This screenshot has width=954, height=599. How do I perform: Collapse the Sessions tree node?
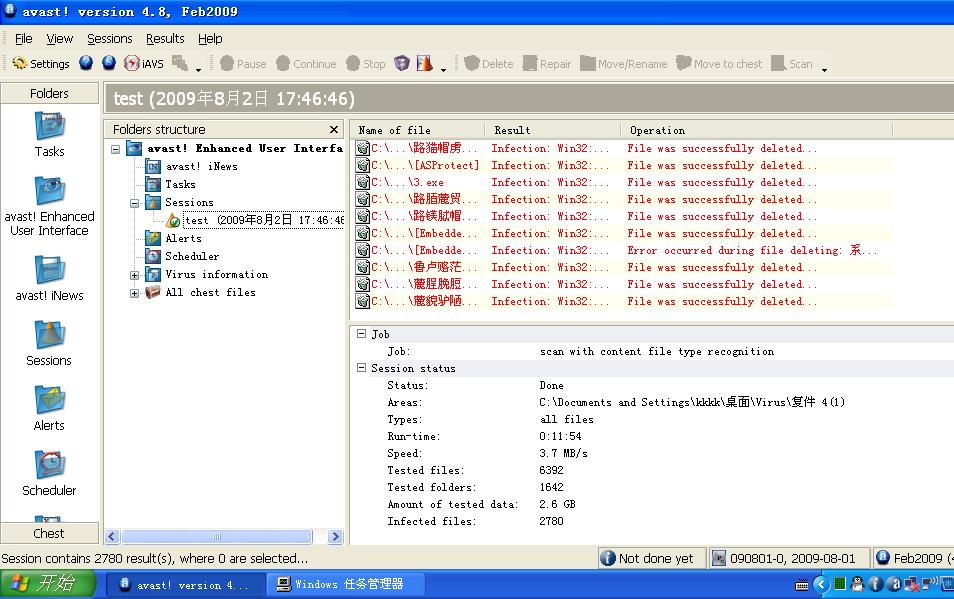pyautogui.click(x=134, y=203)
